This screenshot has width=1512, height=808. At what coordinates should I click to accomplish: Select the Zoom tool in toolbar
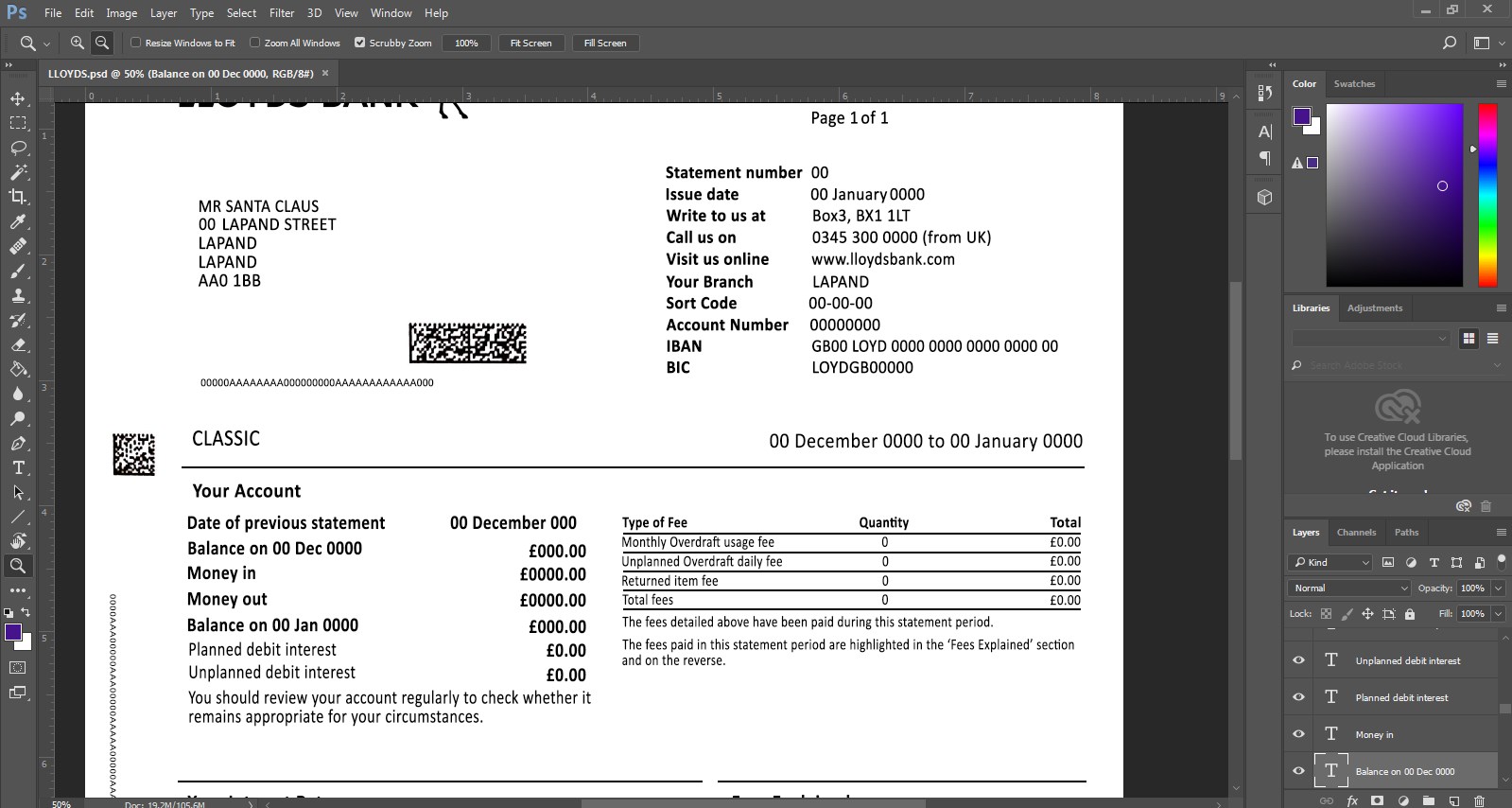point(18,566)
